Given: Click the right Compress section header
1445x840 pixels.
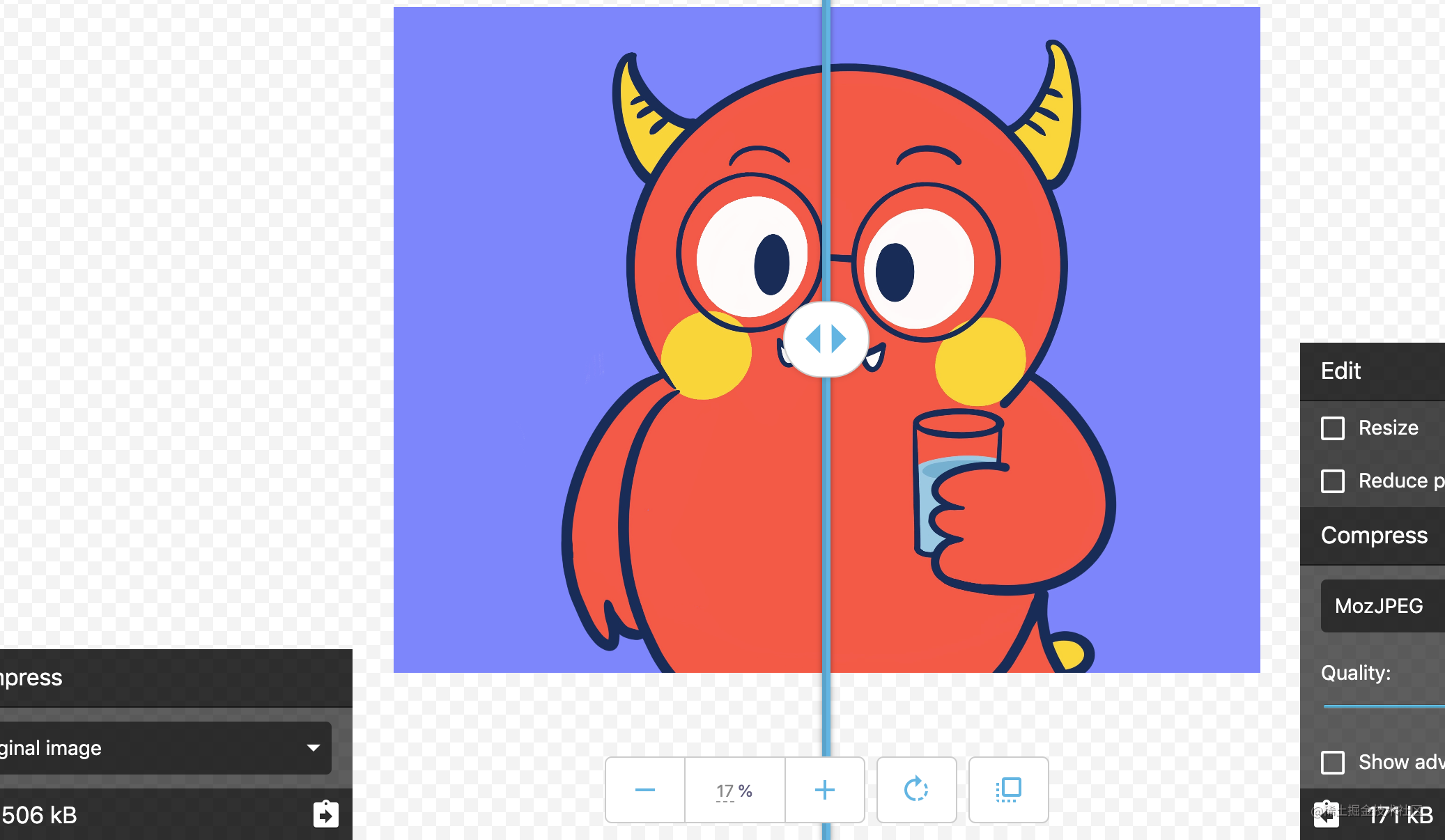Looking at the screenshot, I should click(x=1373, y=535).
